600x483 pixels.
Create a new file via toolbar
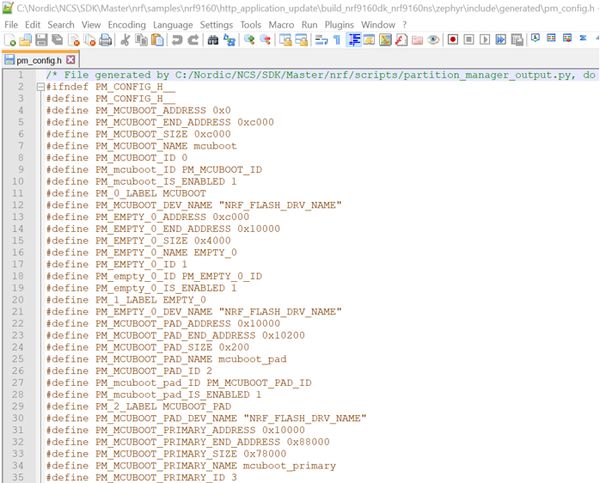click(x=10, y=40)
